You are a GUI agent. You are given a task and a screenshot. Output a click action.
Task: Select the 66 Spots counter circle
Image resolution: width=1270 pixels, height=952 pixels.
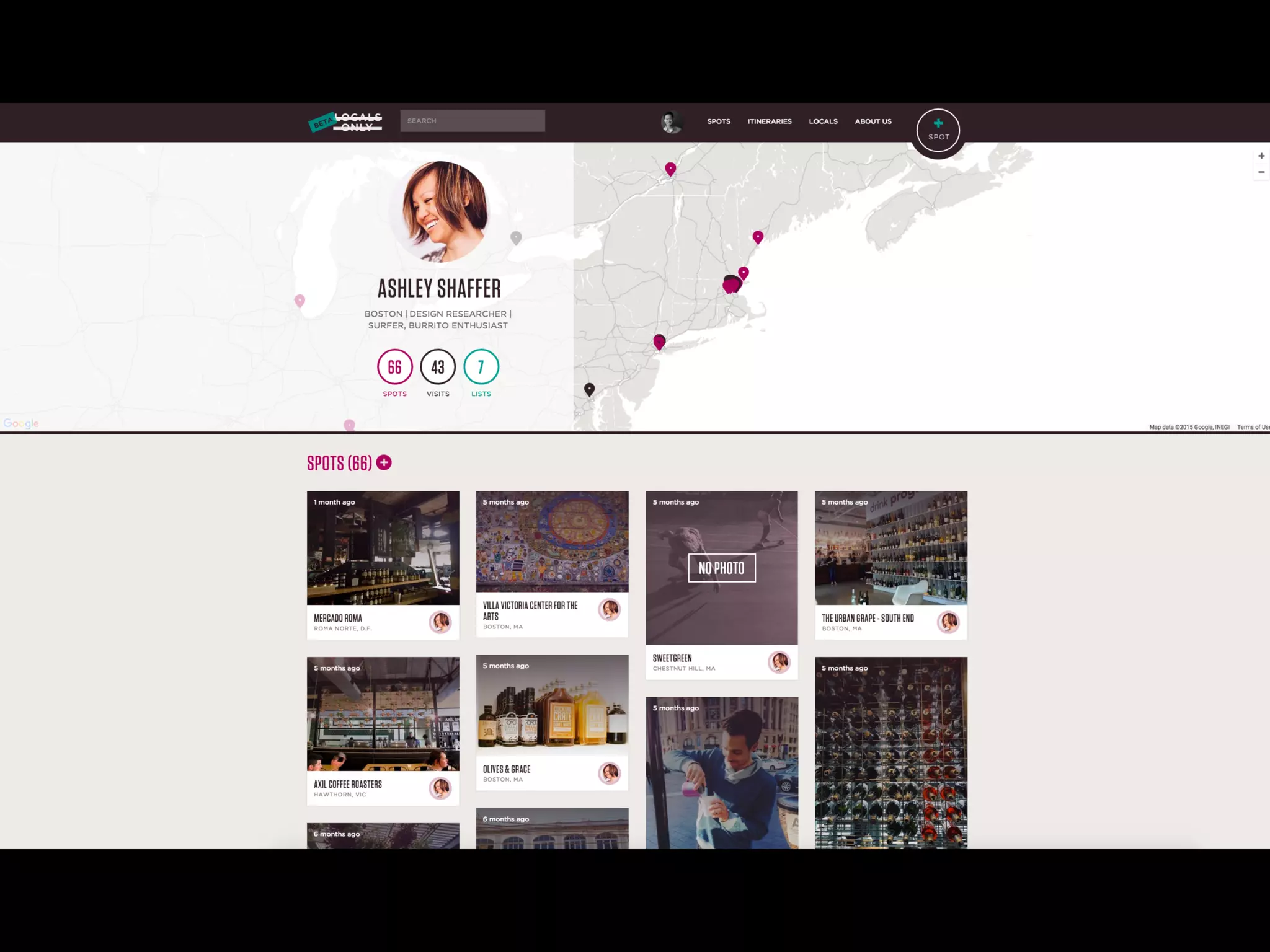coord(394,367)
